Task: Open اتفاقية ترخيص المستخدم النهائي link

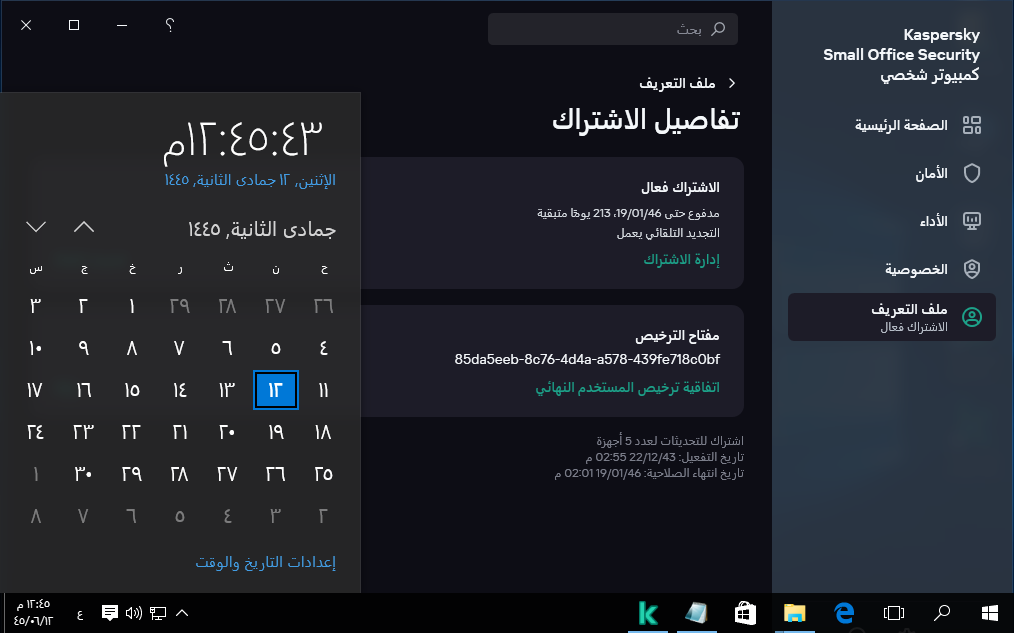Action: click(627, 387)
